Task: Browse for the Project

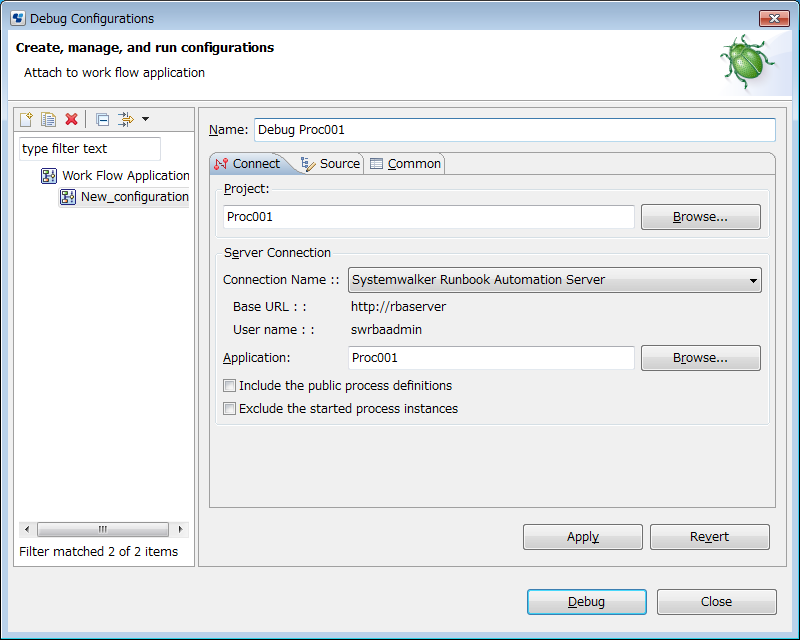Action: pyautogui.click(x=701, y=217)
